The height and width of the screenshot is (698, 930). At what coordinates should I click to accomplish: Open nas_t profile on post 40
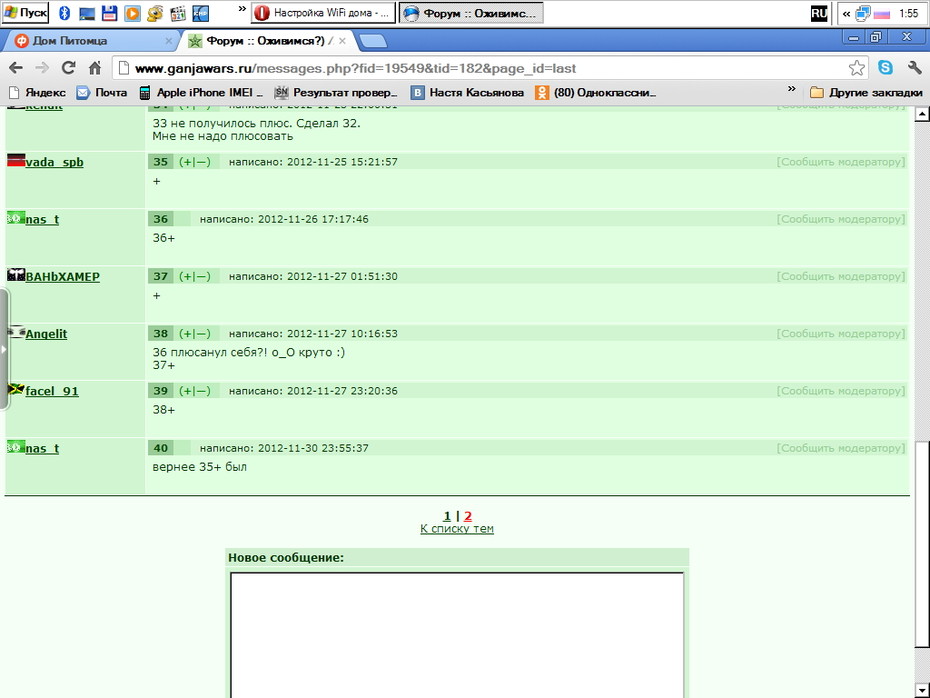click(x=42, y=449)
